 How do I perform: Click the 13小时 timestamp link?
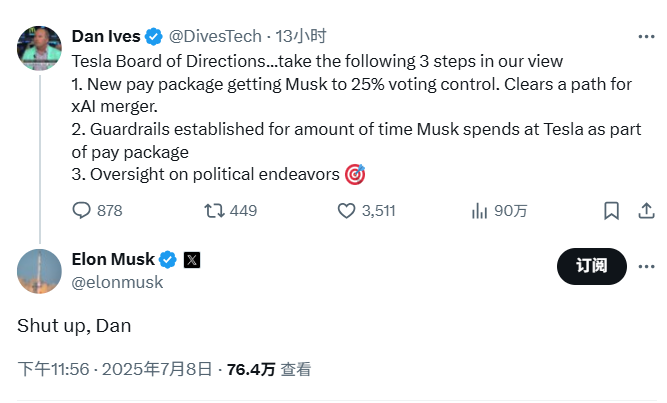click(302, 37)
